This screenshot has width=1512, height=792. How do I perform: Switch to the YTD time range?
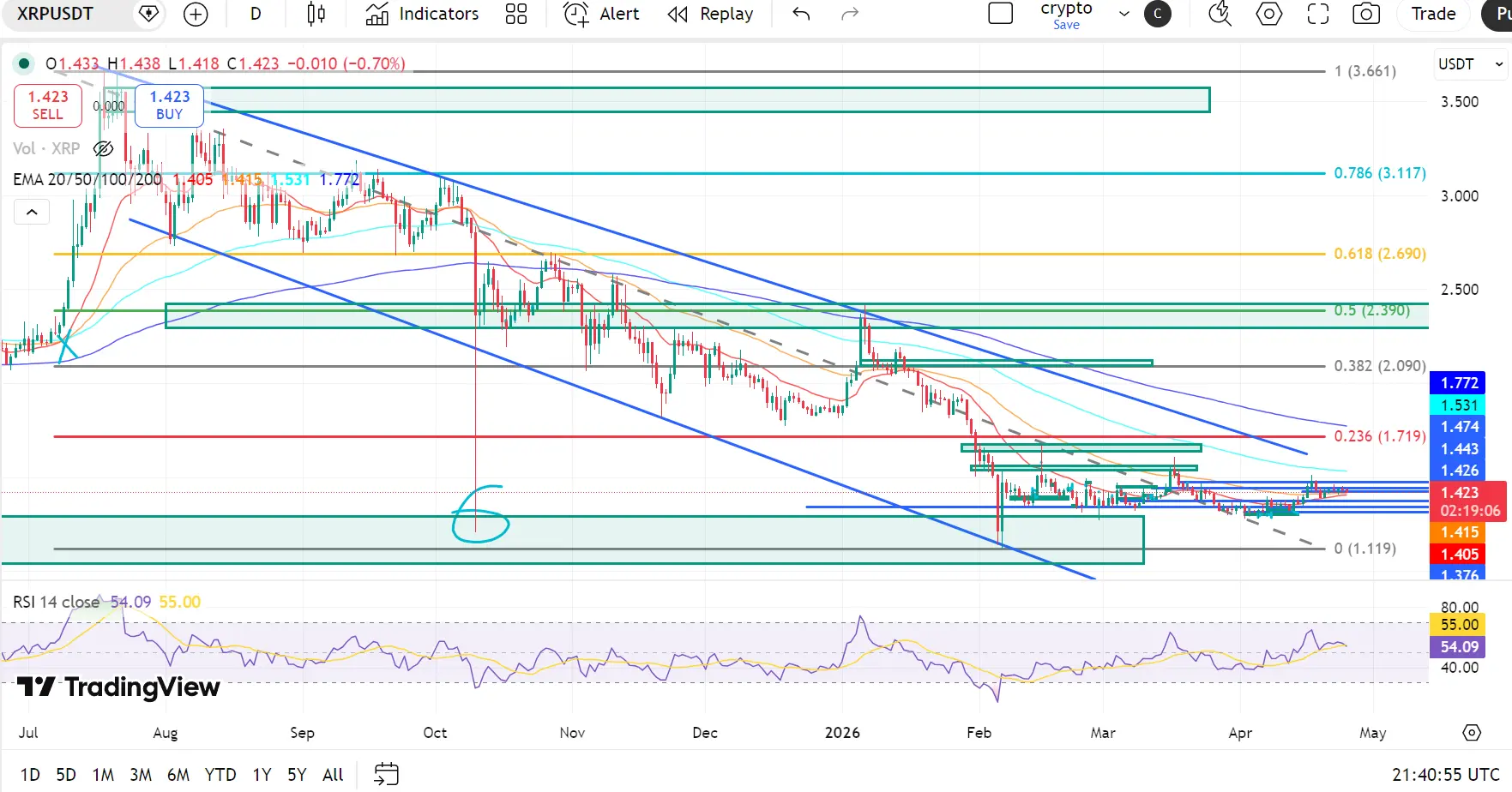tap(220, 775)
